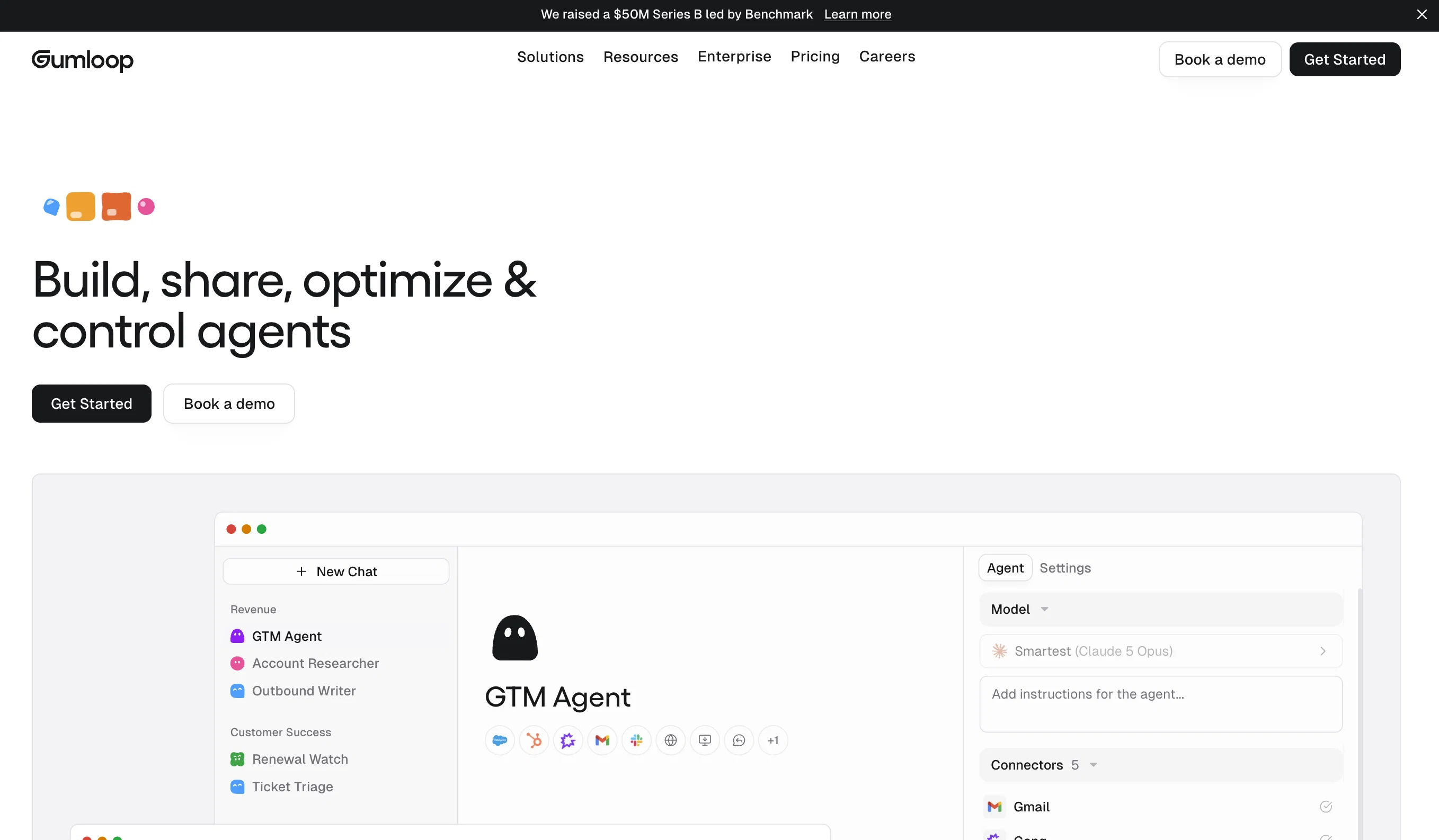Viewport: 1439px width, 840px height.
Task: Go to the Enterprise page
Action: tap(734, 57)
